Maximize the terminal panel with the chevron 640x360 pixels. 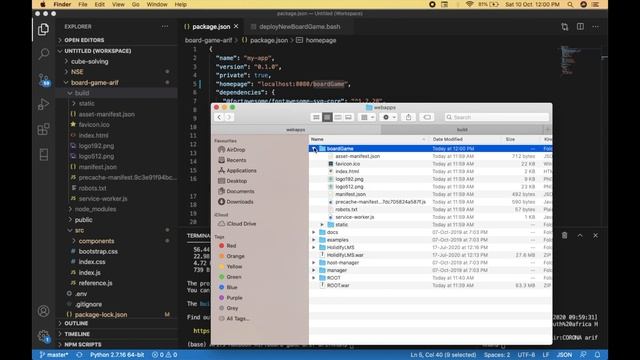(x=580, y=236)
